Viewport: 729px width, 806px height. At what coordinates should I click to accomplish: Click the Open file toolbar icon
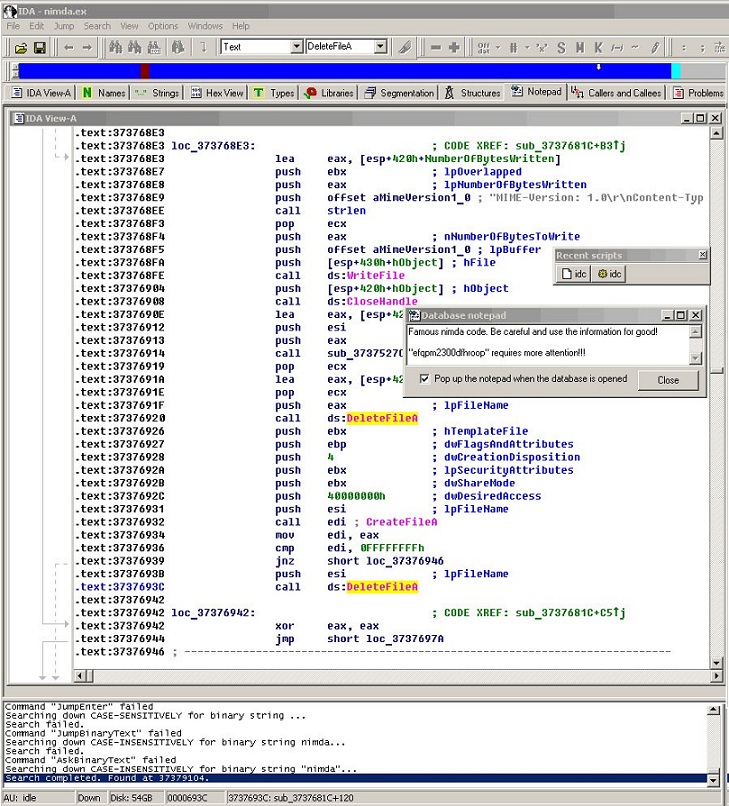[x=20, y=47]
